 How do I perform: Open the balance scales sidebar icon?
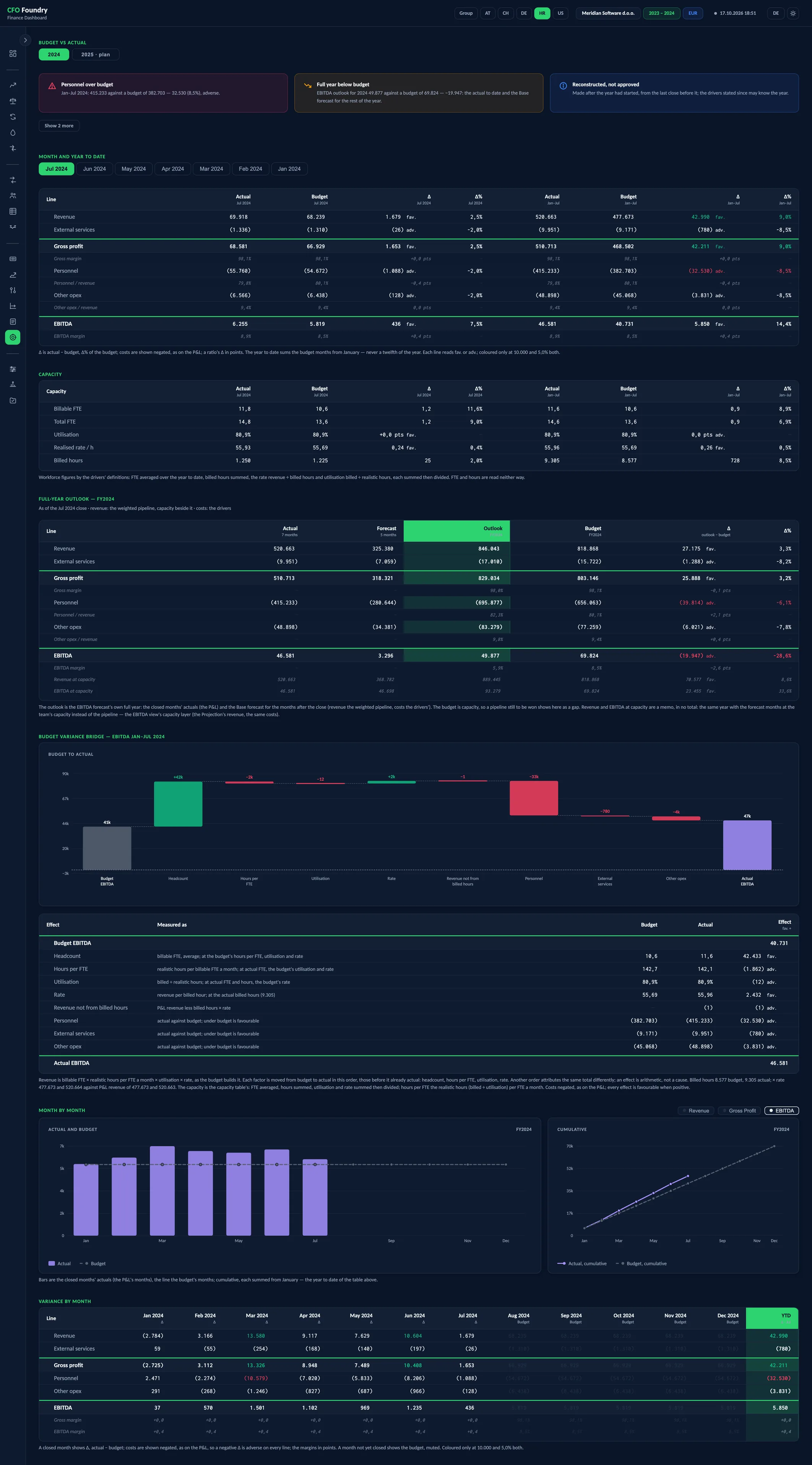13,101
